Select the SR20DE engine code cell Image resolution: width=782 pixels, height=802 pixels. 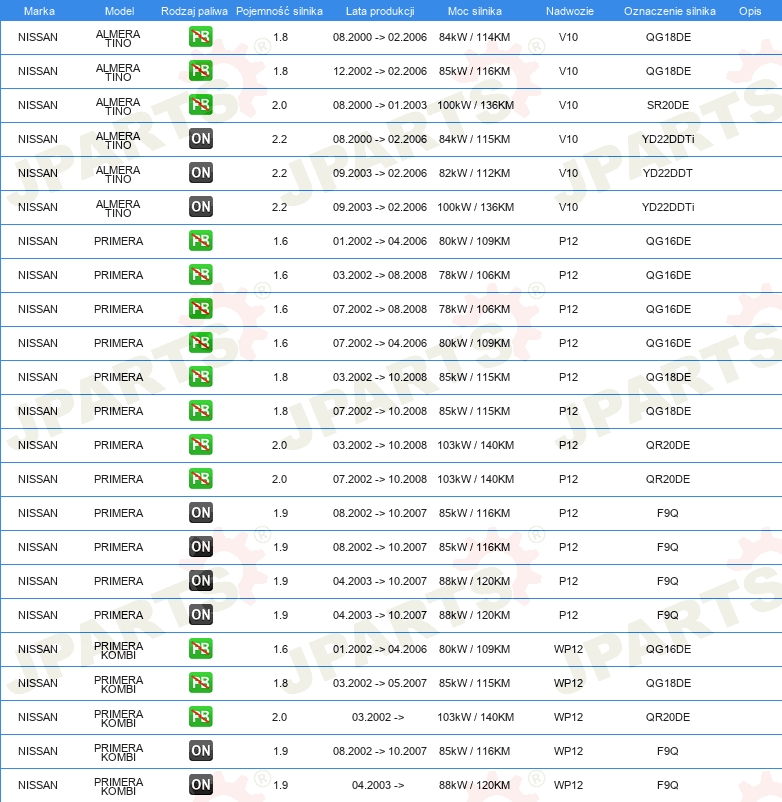coord(667,105)
